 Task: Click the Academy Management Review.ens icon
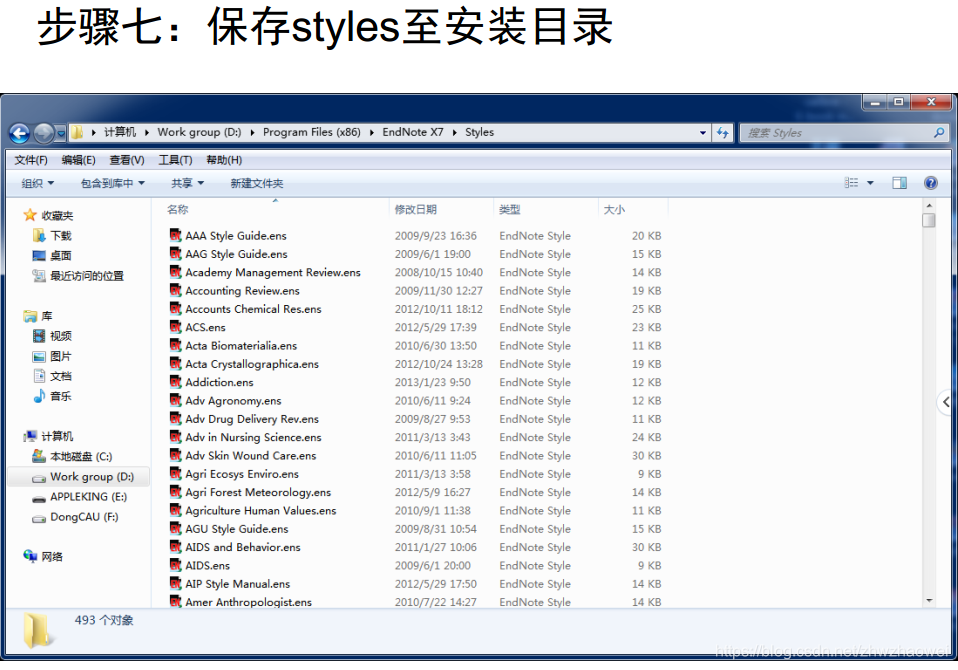click(175, 272)
